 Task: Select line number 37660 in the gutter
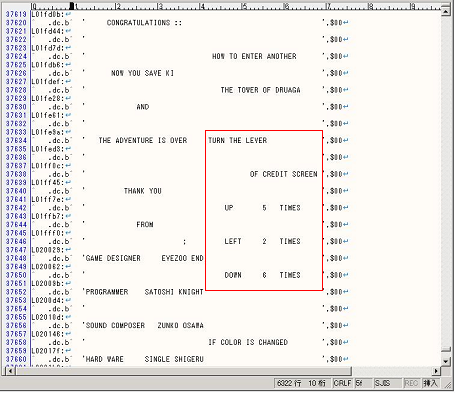(16, 359)
